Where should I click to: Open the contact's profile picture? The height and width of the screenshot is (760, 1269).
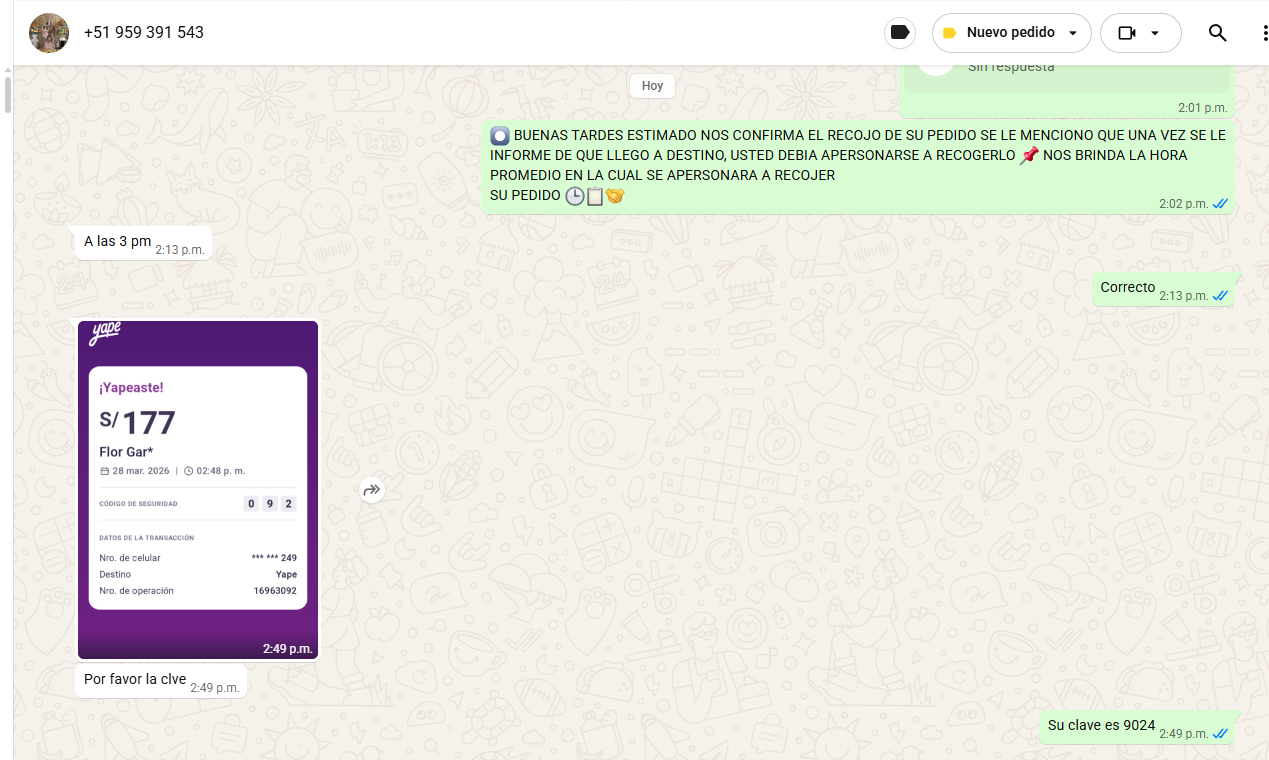coord(49,33)
